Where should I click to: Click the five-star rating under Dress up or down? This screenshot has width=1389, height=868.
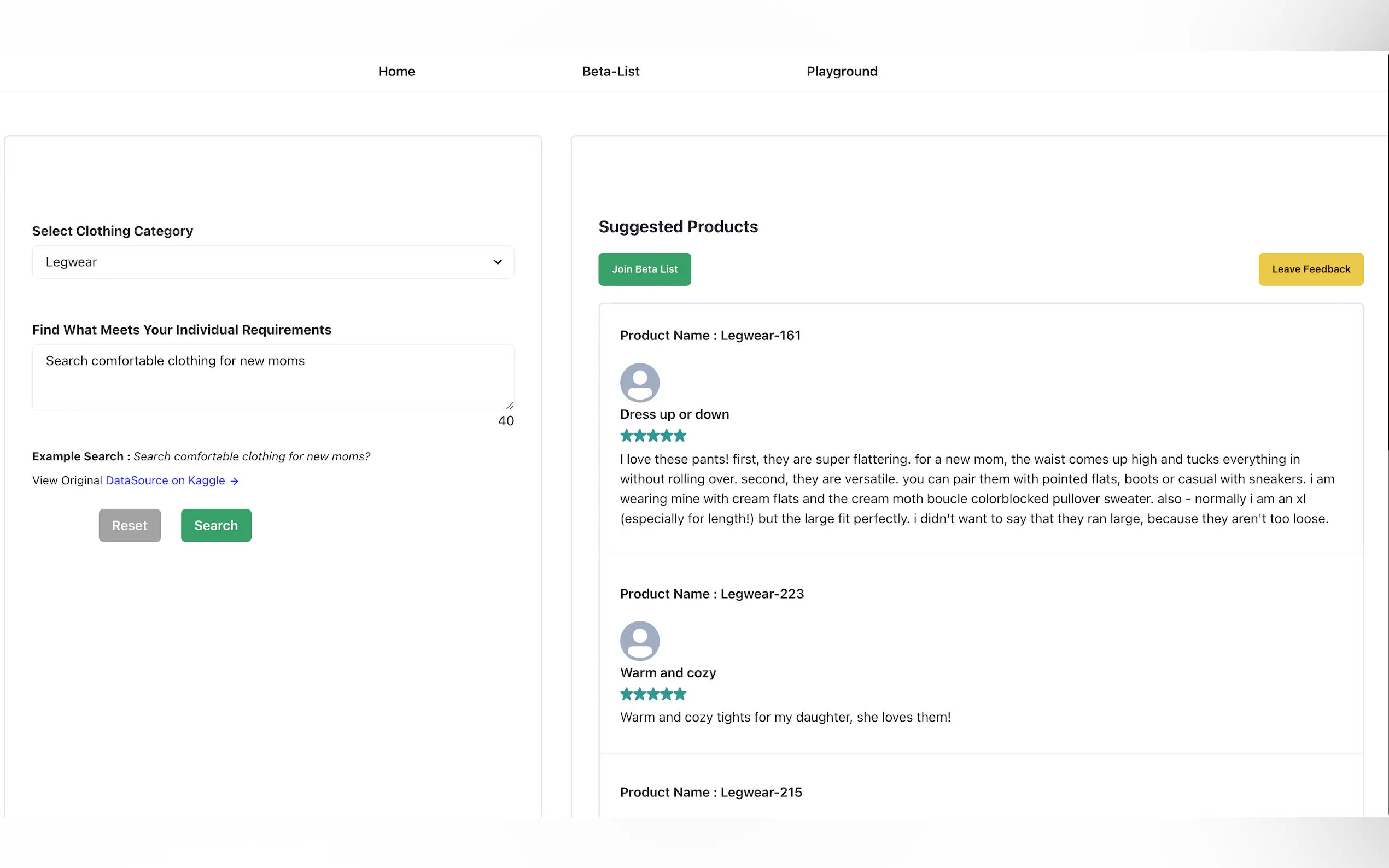(653, 436)
